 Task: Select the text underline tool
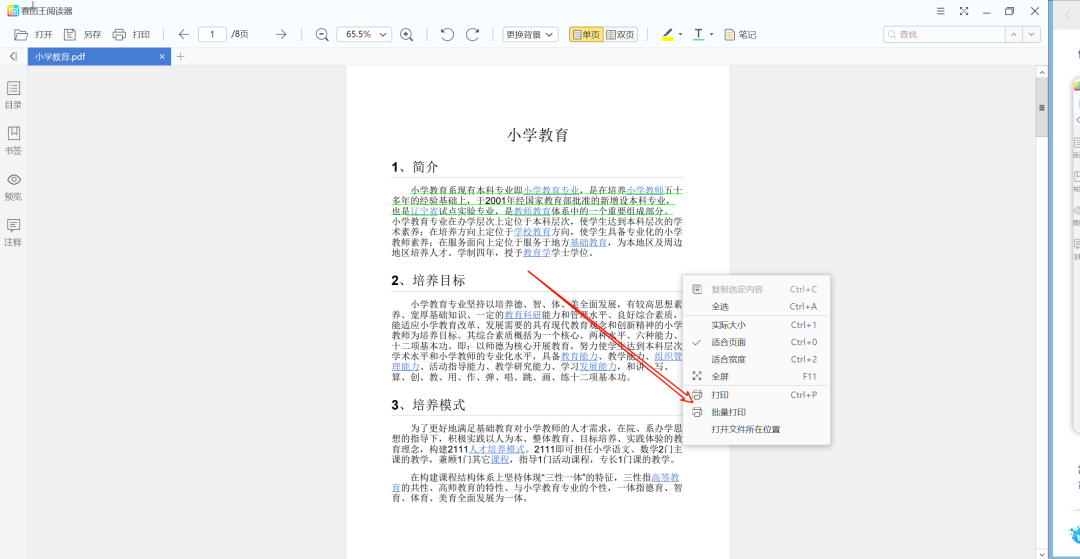tap(698, 34)
